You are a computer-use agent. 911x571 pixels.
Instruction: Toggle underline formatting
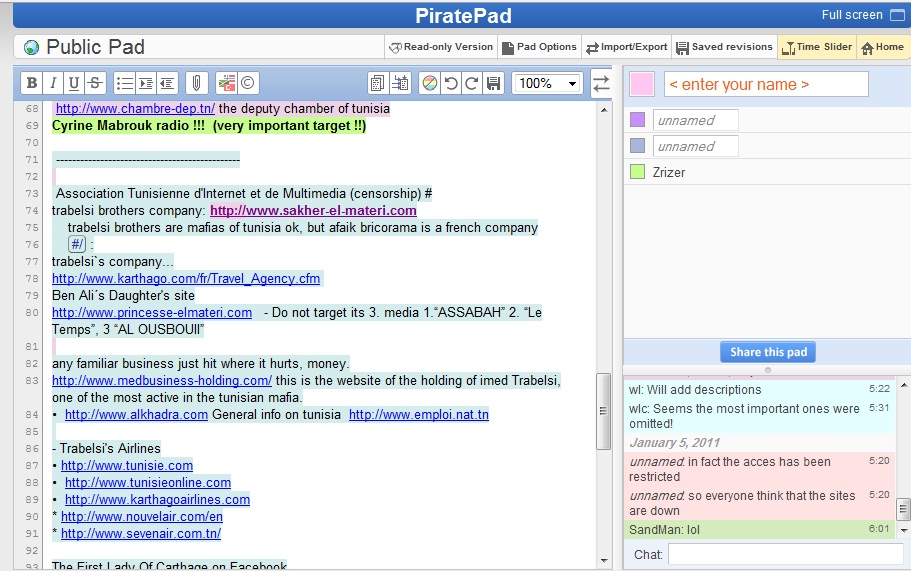(73, 83)
